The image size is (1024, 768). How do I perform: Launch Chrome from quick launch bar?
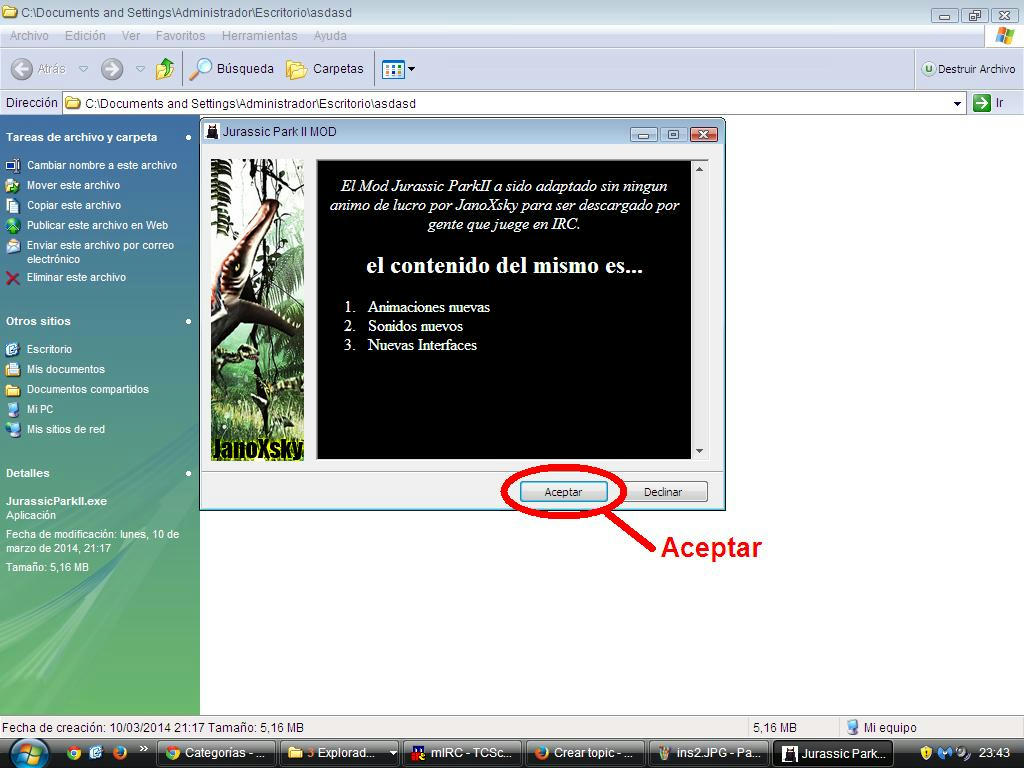74,753
